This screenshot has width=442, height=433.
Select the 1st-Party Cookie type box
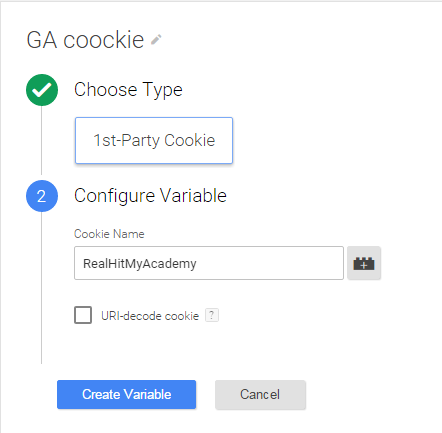(154, 140)
